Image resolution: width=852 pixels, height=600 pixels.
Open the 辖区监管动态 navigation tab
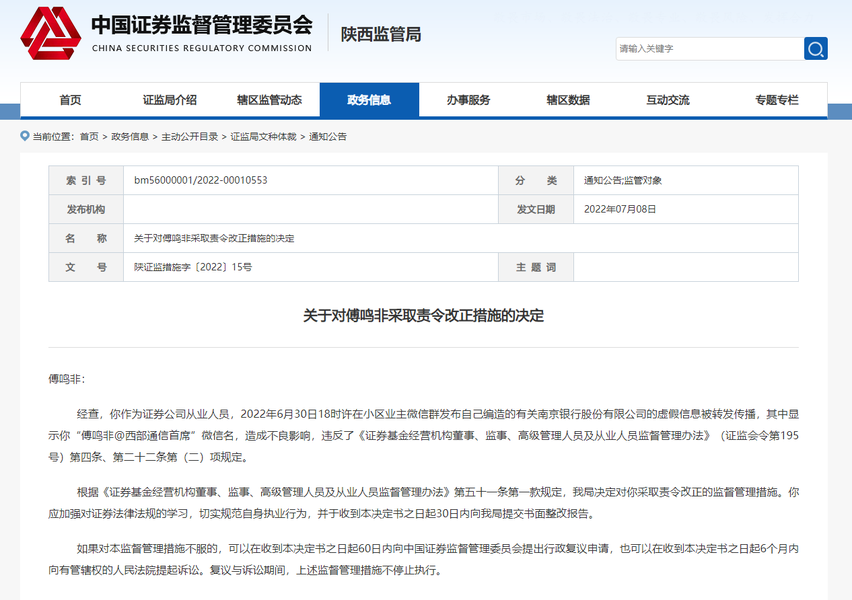[x=269, y=100]
